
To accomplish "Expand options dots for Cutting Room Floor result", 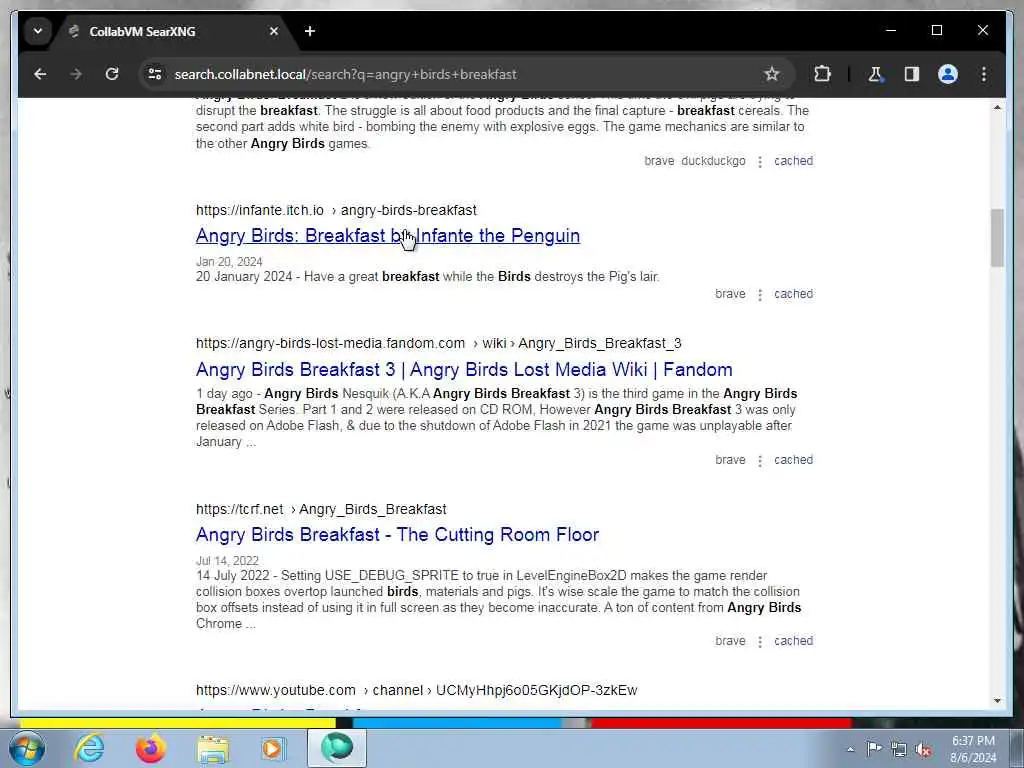I will [x=760, y=642].
